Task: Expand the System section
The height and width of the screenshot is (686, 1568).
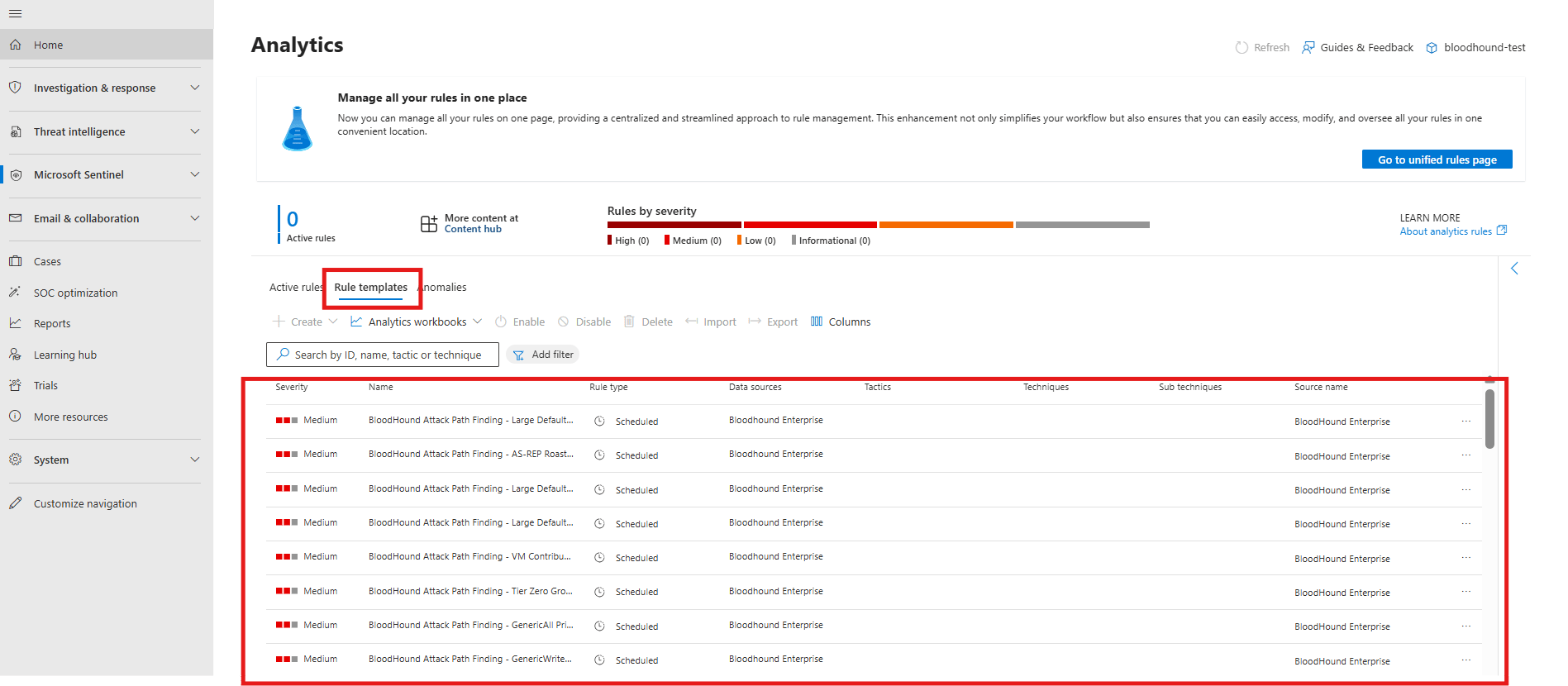Action: pos(195,460)
